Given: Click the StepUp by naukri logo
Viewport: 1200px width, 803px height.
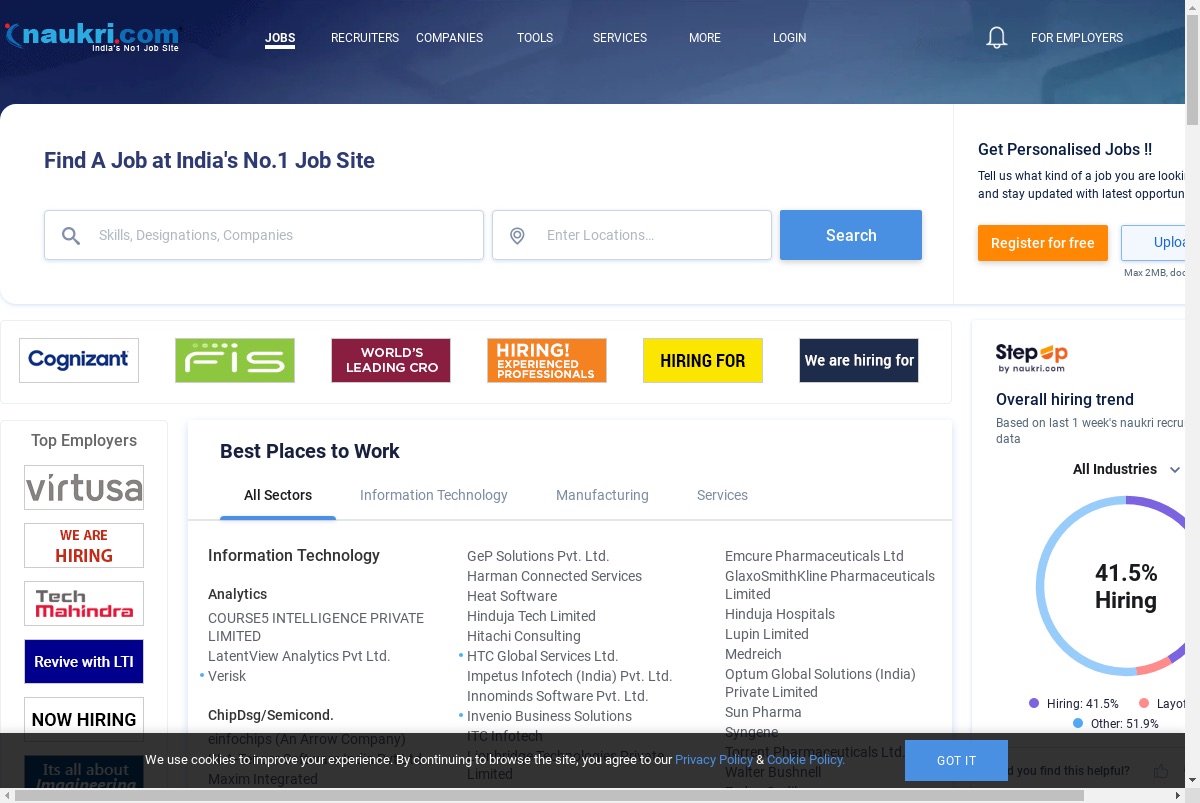Looking at the screenshot, I should pyautogui.click(x=1031, y=358).
